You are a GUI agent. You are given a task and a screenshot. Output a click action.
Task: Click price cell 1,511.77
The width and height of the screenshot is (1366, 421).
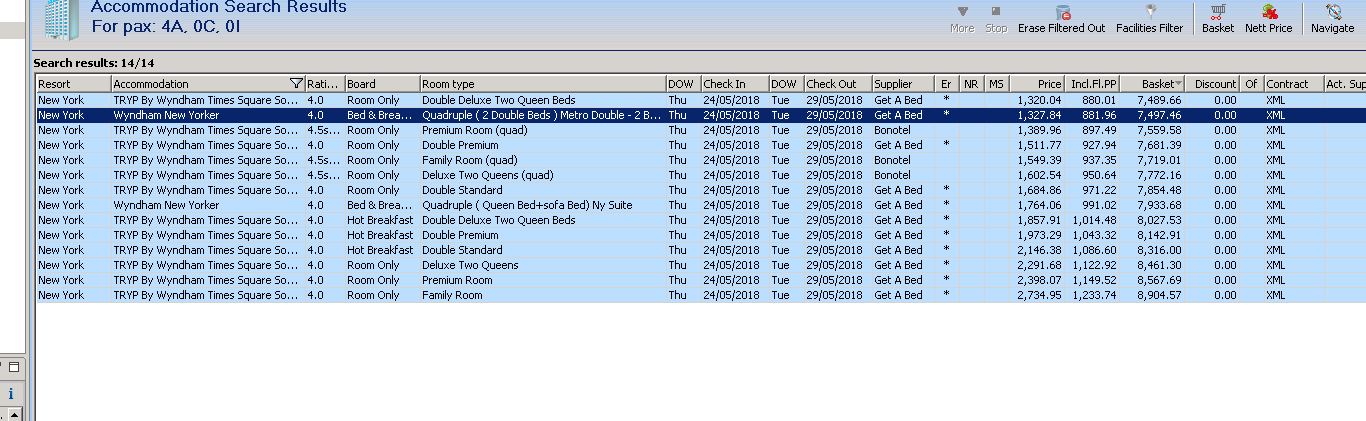click(x=1040, y=145)
